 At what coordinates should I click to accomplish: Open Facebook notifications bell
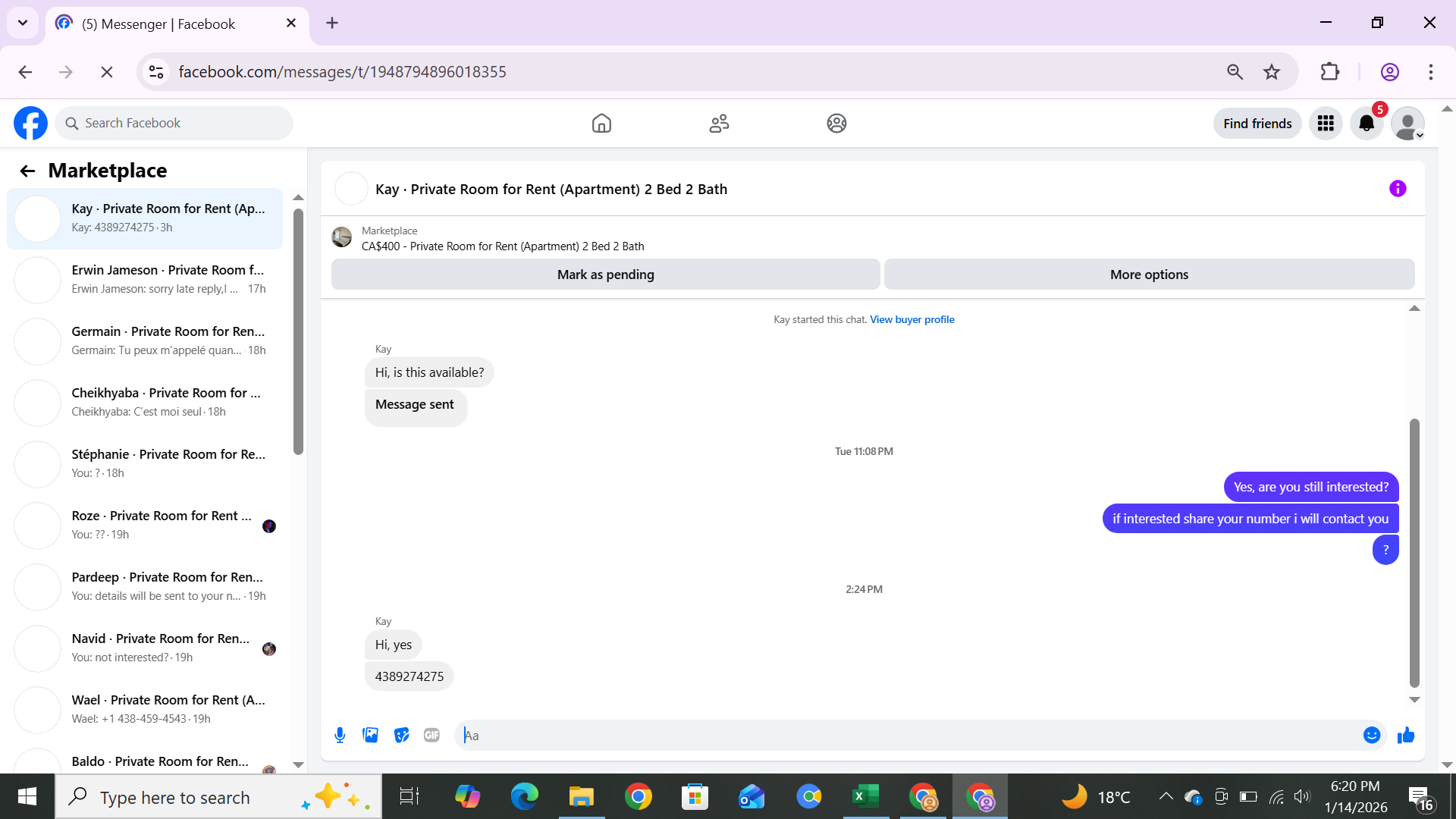pyautogui.click(x=1367, y=124)
